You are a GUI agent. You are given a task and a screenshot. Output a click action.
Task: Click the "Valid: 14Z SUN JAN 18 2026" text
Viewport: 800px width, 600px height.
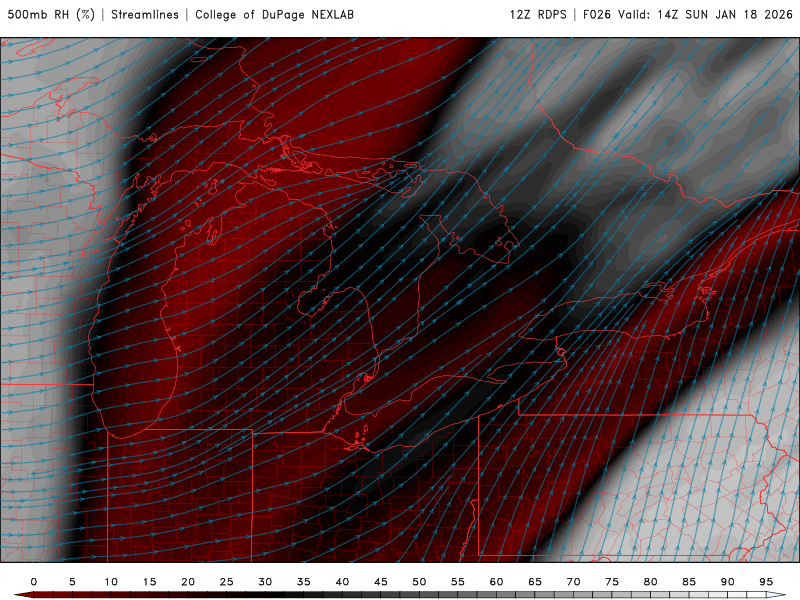click(706, 14)
